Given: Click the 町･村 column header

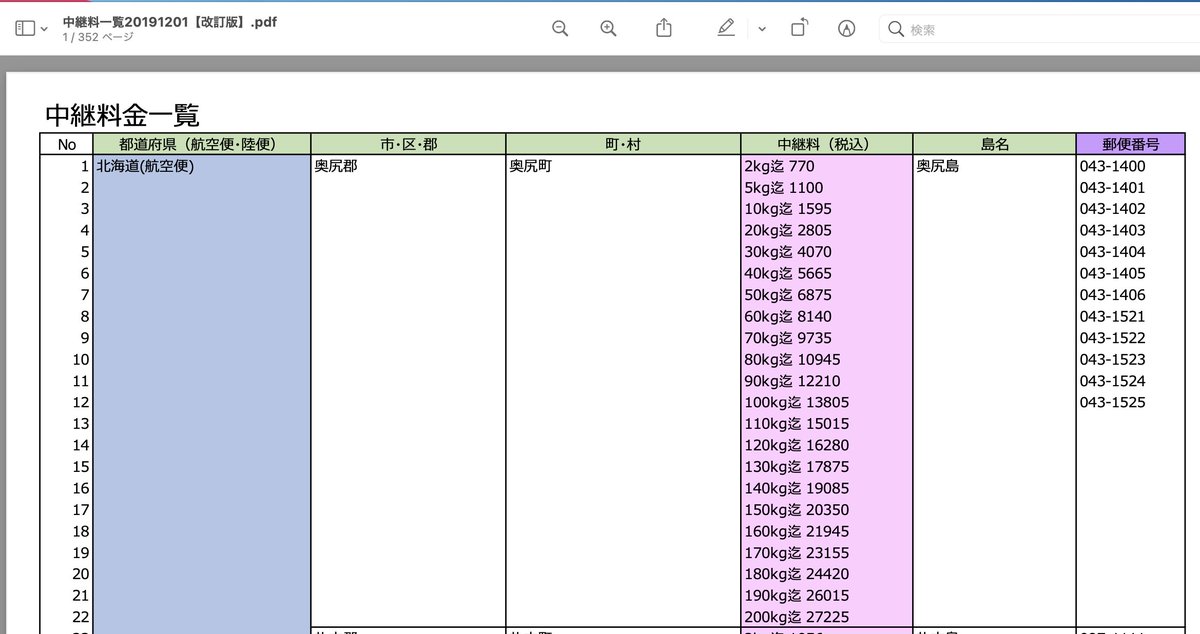Looking at the screenshot, I should tap(623, 144).
